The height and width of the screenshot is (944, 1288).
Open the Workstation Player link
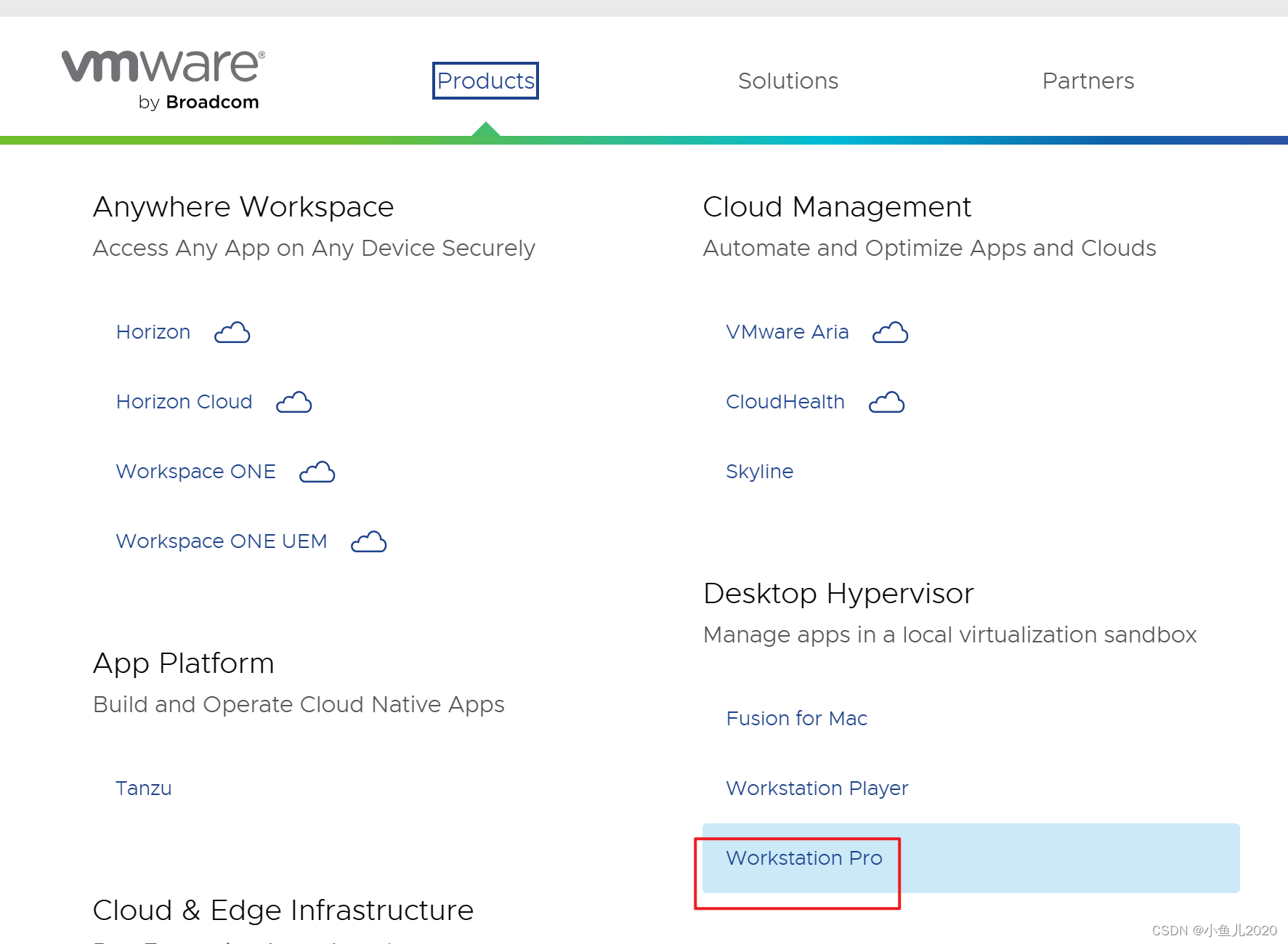[x=817, y=788]
